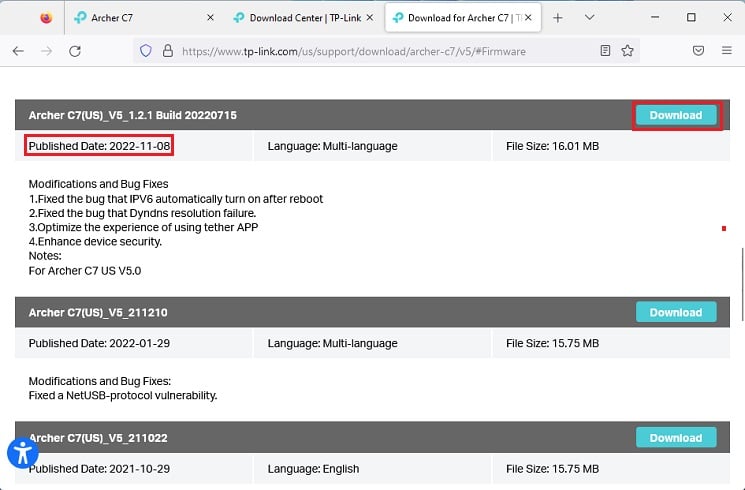The height and width of the screenshot is (490, 745).
Task: Close the Download Center tab
Action: 370,18
